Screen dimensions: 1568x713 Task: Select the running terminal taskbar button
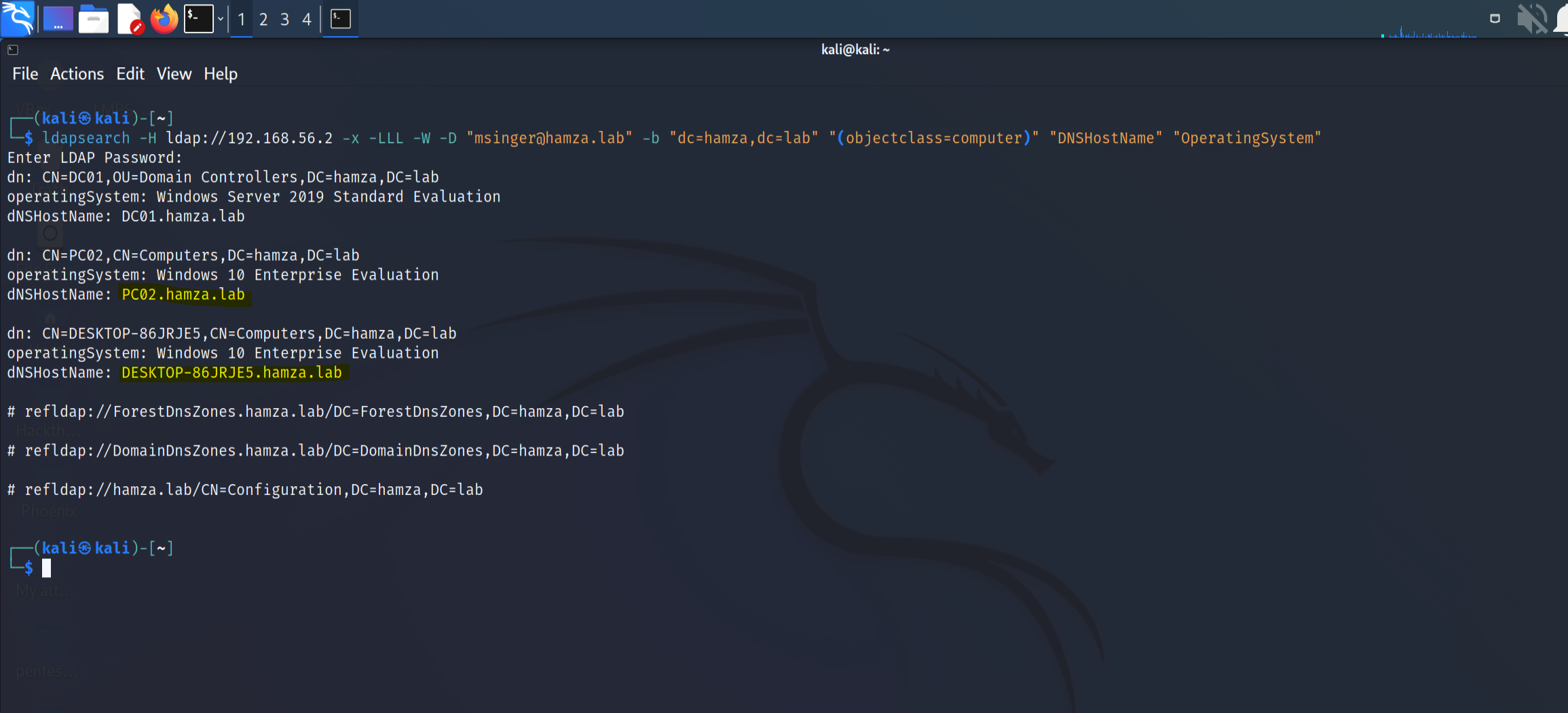tap(341, 18)
